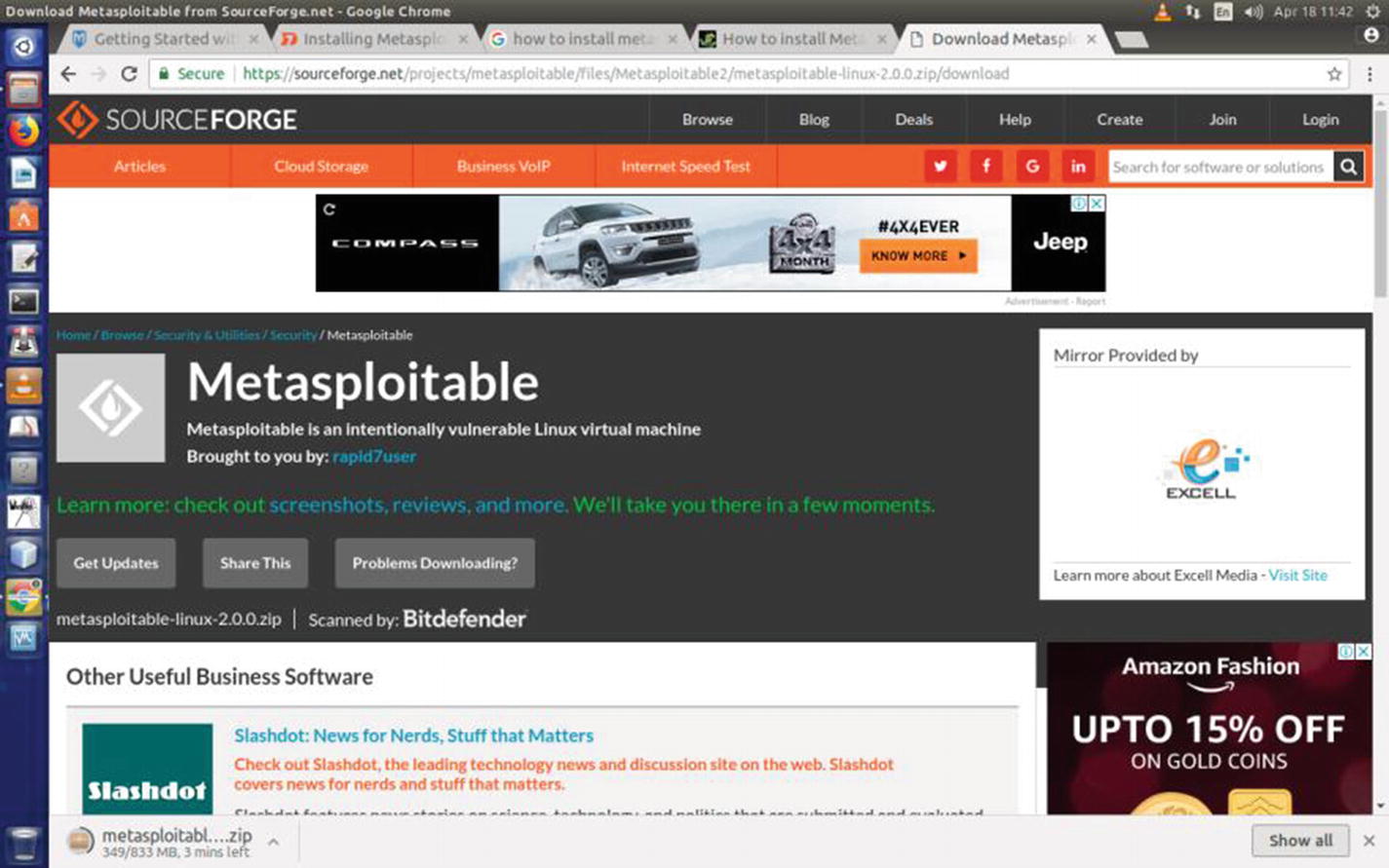
Task: Click the Metasploitable project icon
Action: pyautogui.click(x=111, y=407)
